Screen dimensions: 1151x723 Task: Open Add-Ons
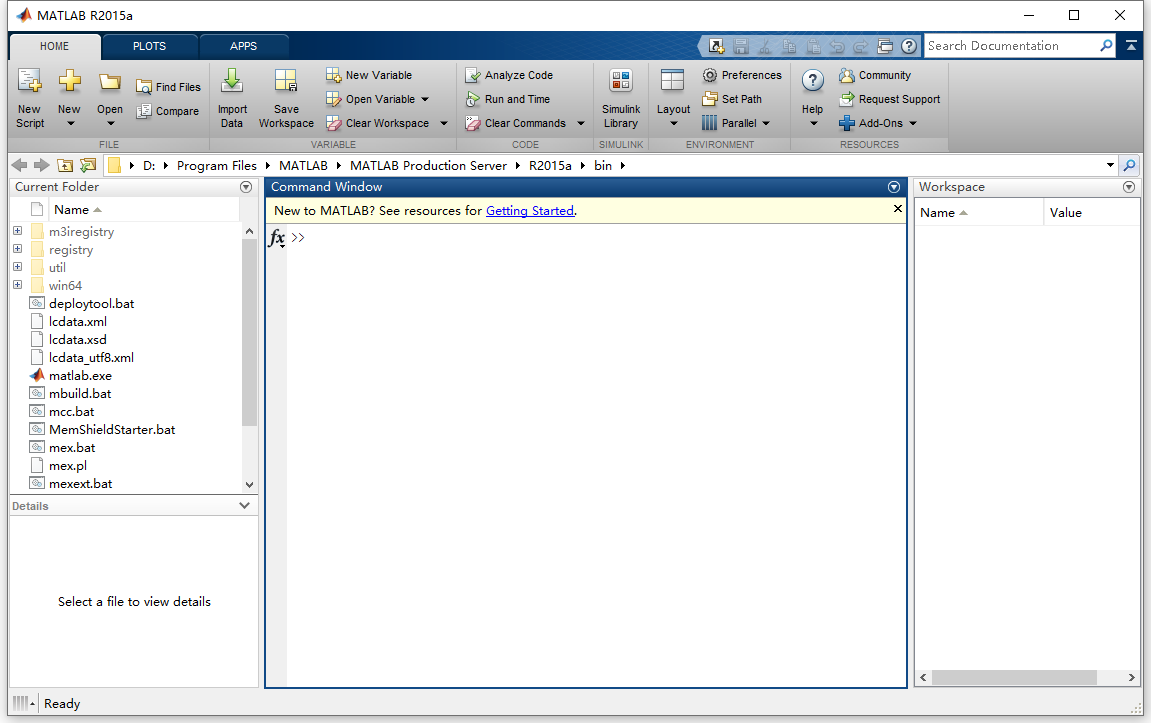(878, 123)
